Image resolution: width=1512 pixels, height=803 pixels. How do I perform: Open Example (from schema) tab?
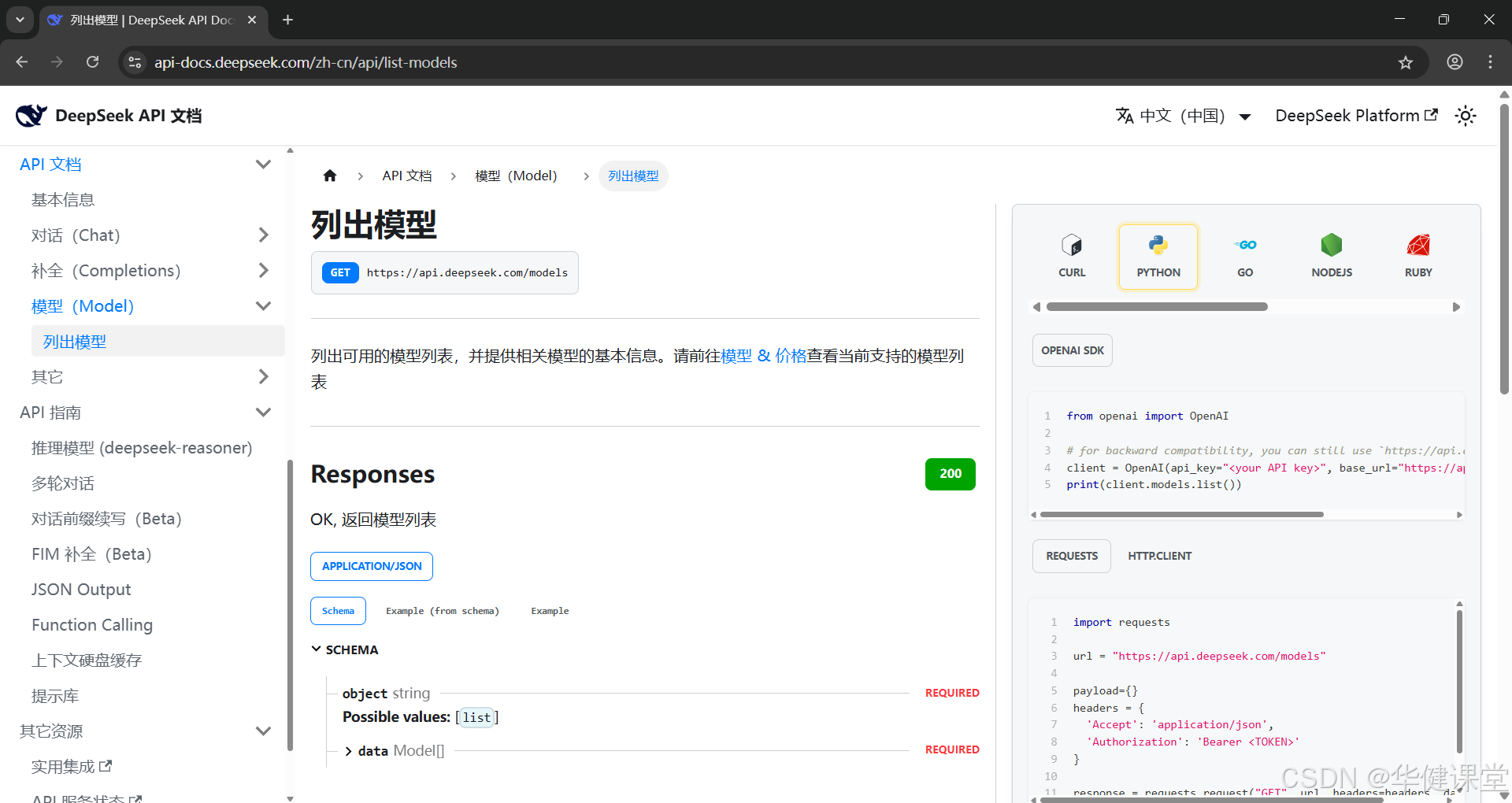point(443,611)
